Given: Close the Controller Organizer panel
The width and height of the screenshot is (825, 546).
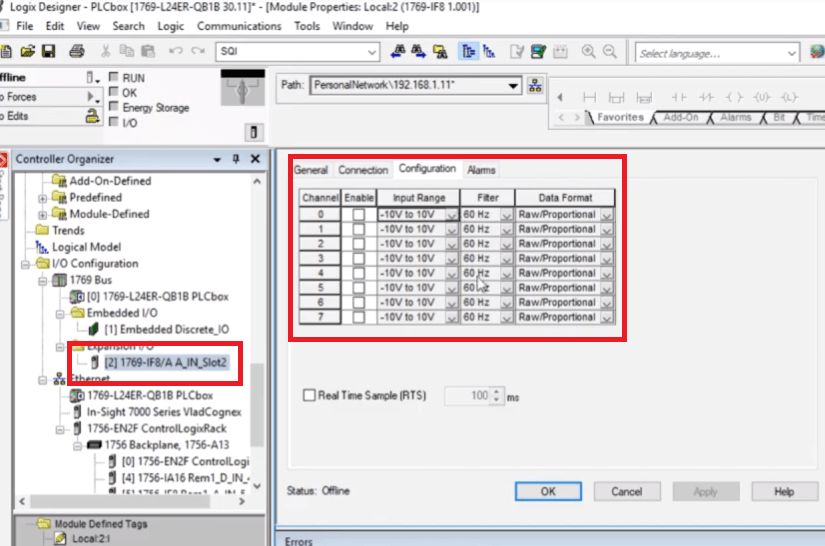Looking at the screenshot, I should 255,159.
